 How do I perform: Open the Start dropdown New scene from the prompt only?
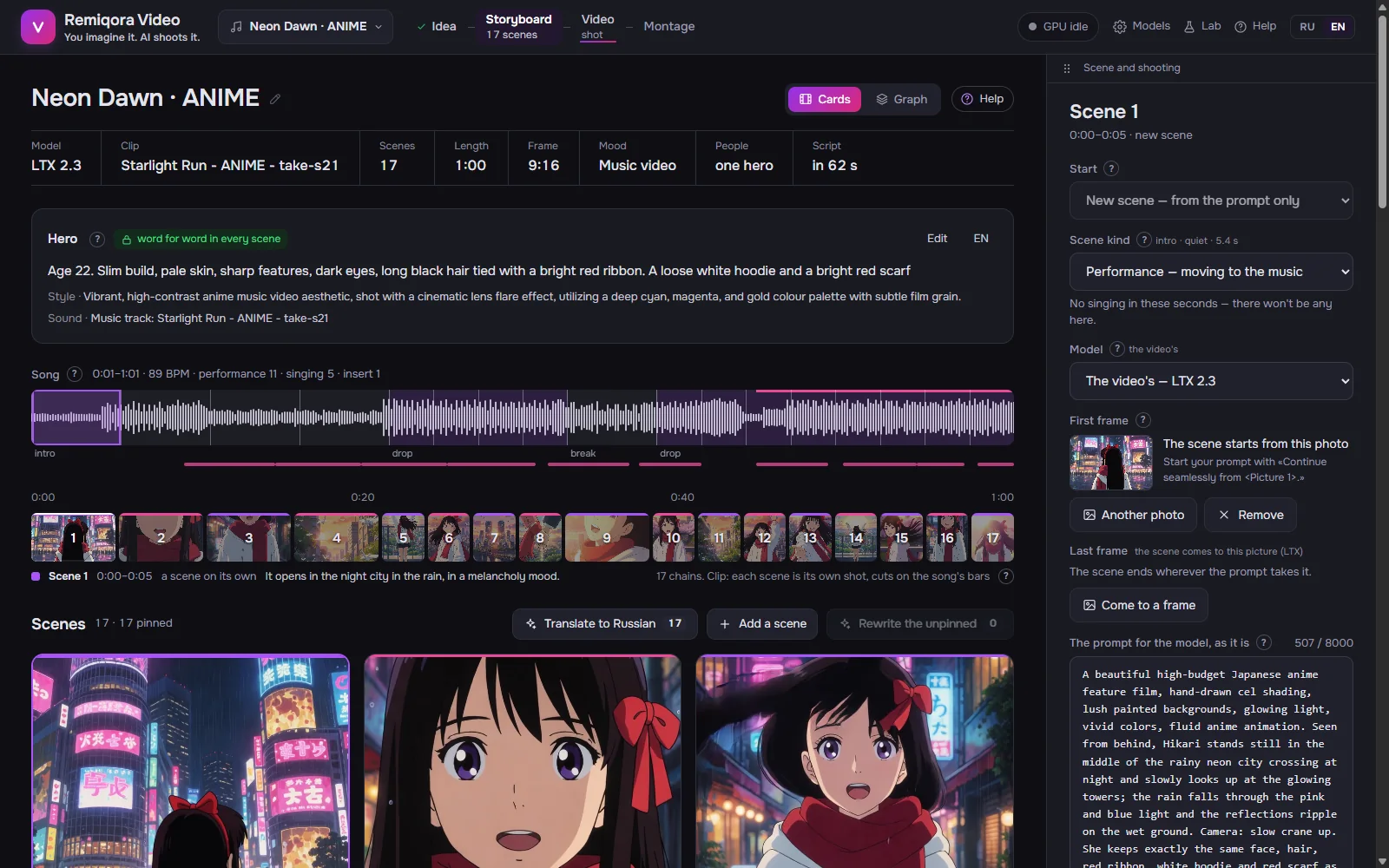click(1211, 201)
